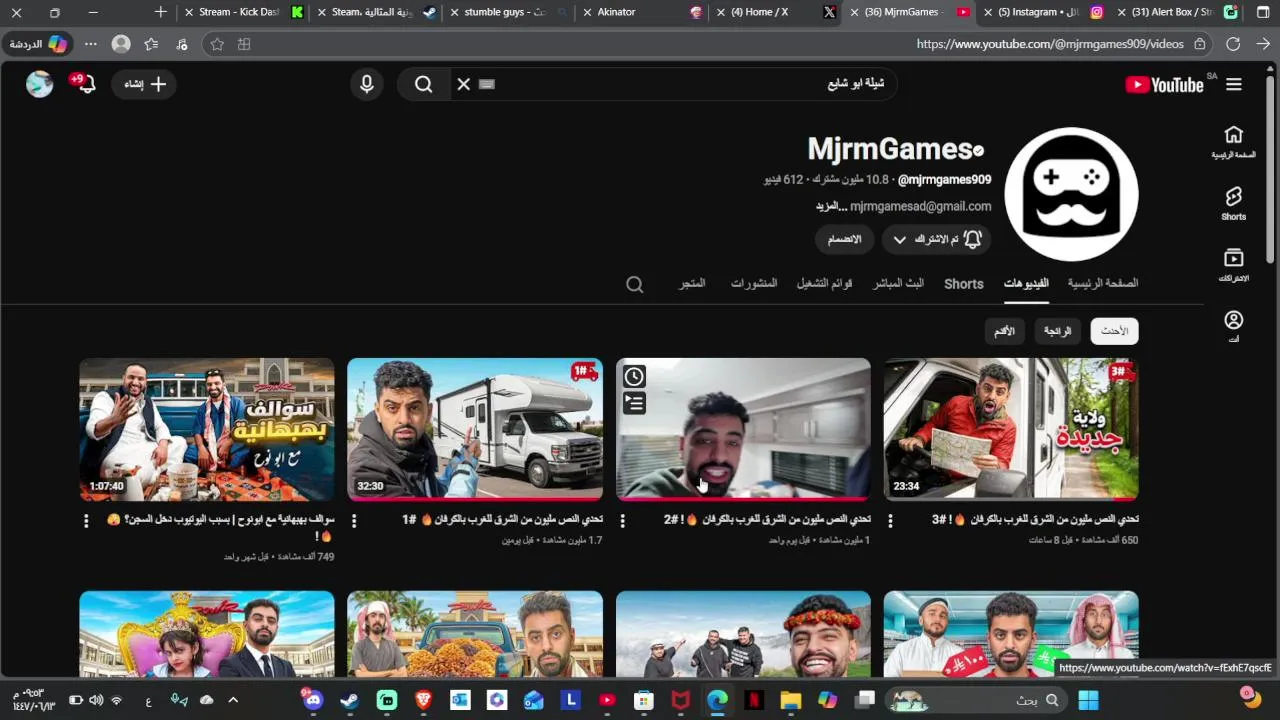Clear the search box text

point(464,85)
